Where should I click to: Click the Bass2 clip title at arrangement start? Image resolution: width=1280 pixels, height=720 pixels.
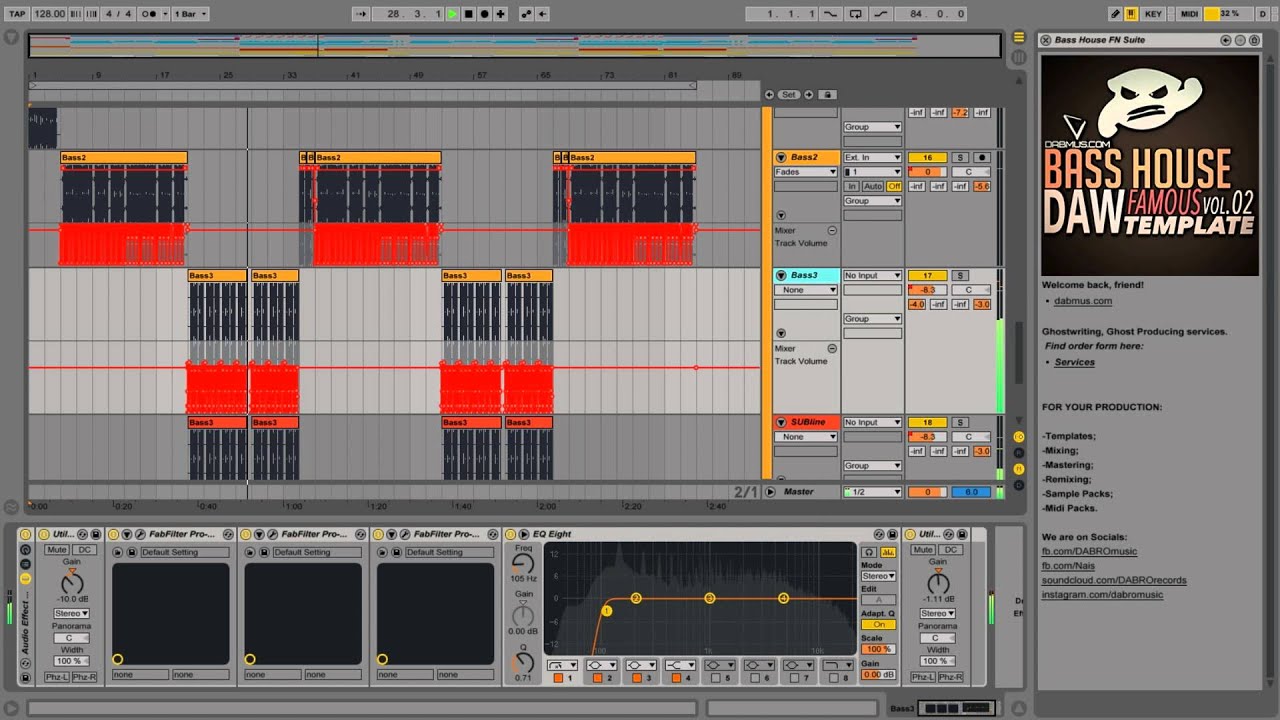(x=124, y=157)
